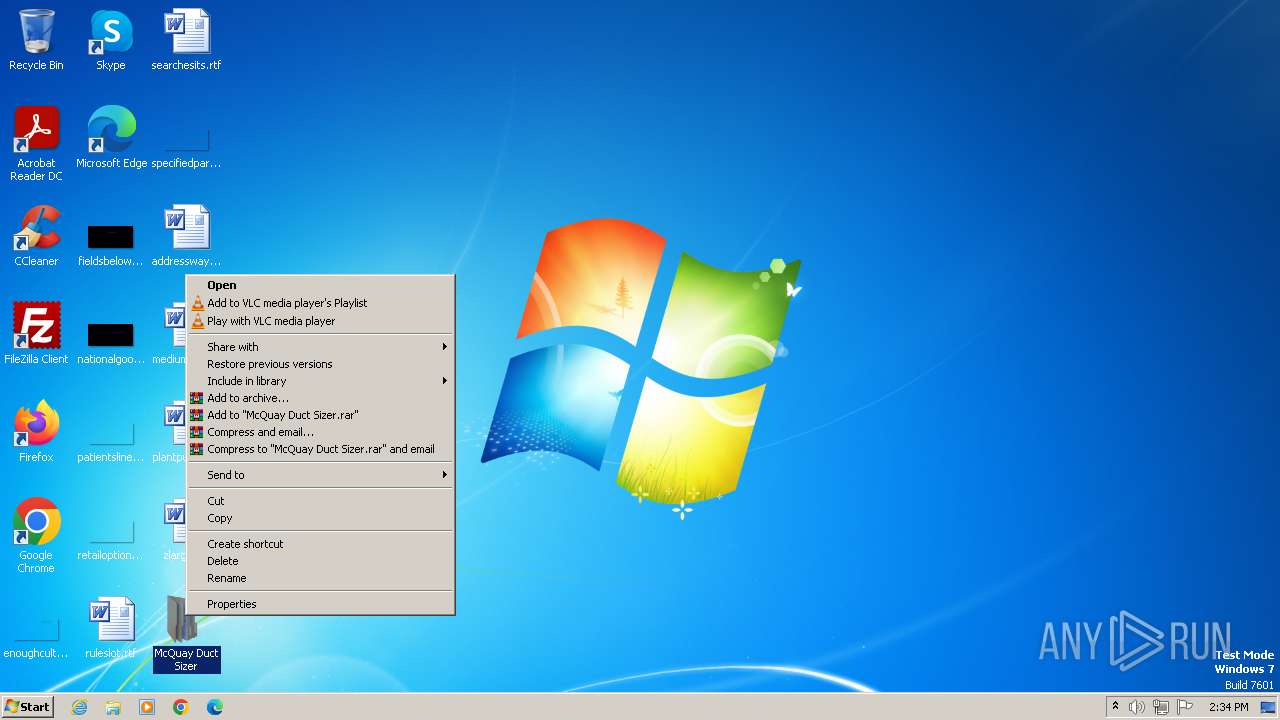Open network status tray icon
This screenshot has width=1280, height=720.
coord(1161,707)
